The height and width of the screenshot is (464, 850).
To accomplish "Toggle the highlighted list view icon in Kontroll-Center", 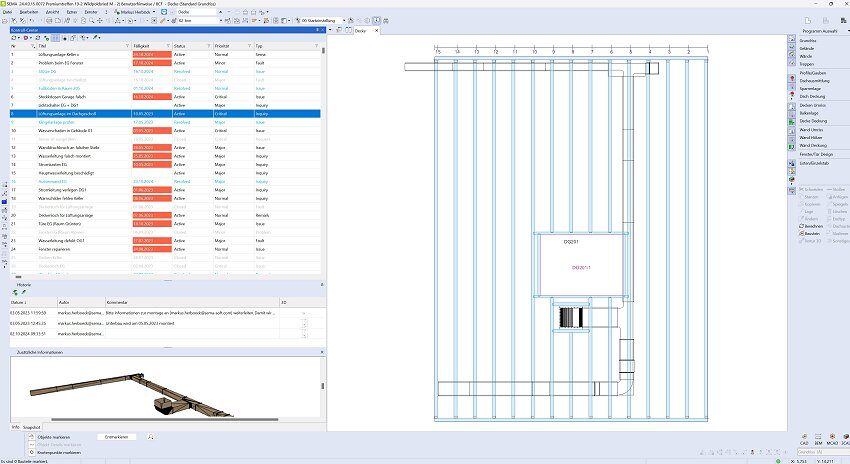I will pyautogui.click(x=55, y=38).
